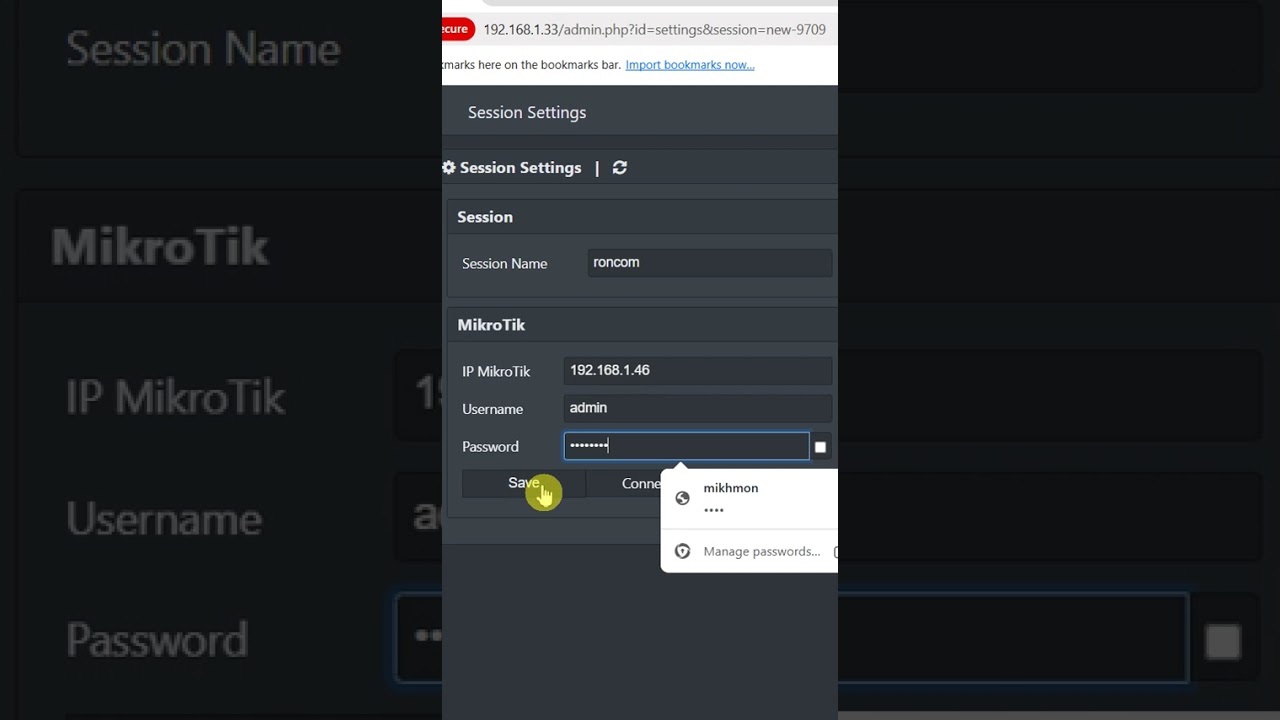Click the MikroTik section heading

pos(491,325)
